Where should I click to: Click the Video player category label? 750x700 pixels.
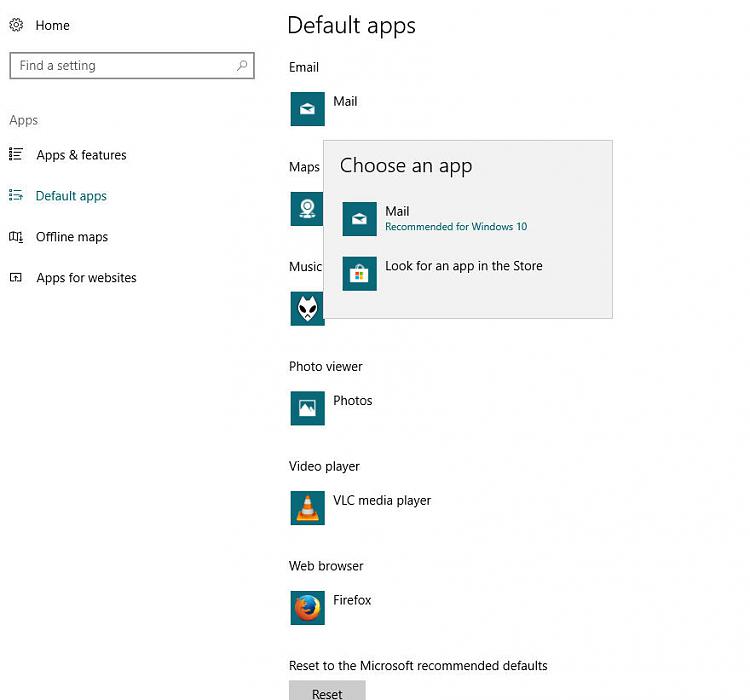[324, 467]
